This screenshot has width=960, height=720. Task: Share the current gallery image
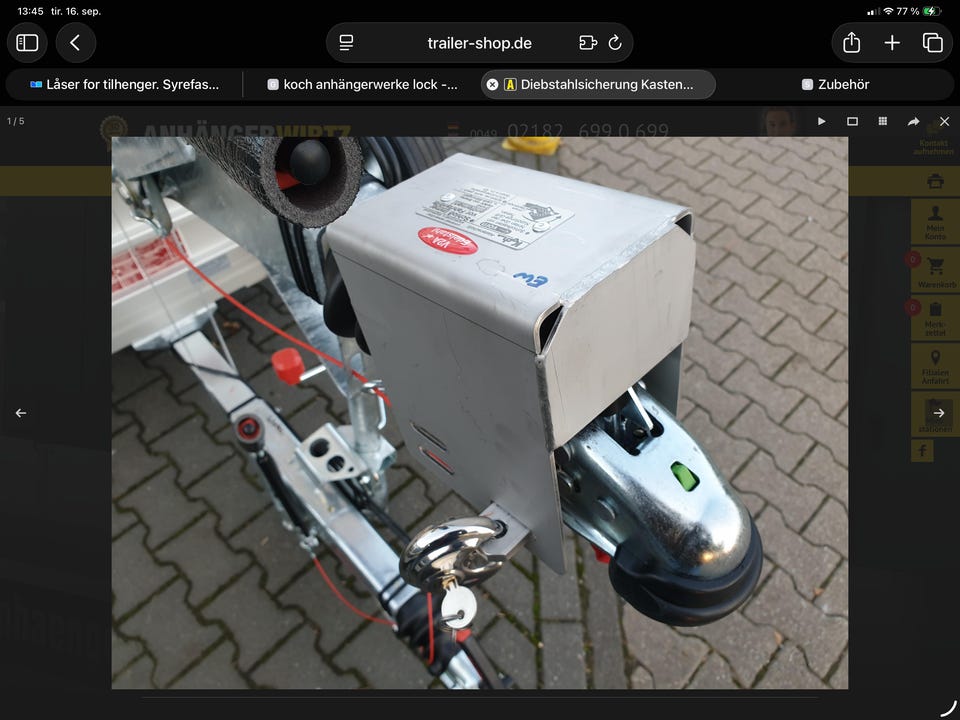click(x=913, y=121)
